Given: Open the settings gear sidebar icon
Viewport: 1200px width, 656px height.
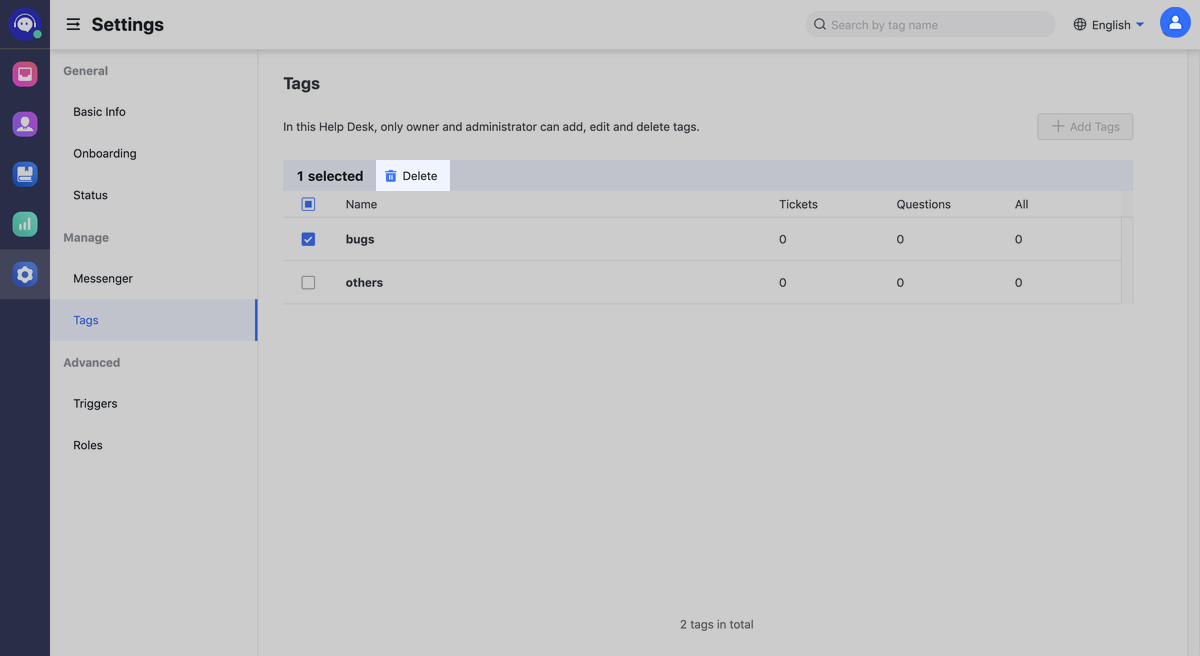Looking at the screenshot, I should coord(25,274).
